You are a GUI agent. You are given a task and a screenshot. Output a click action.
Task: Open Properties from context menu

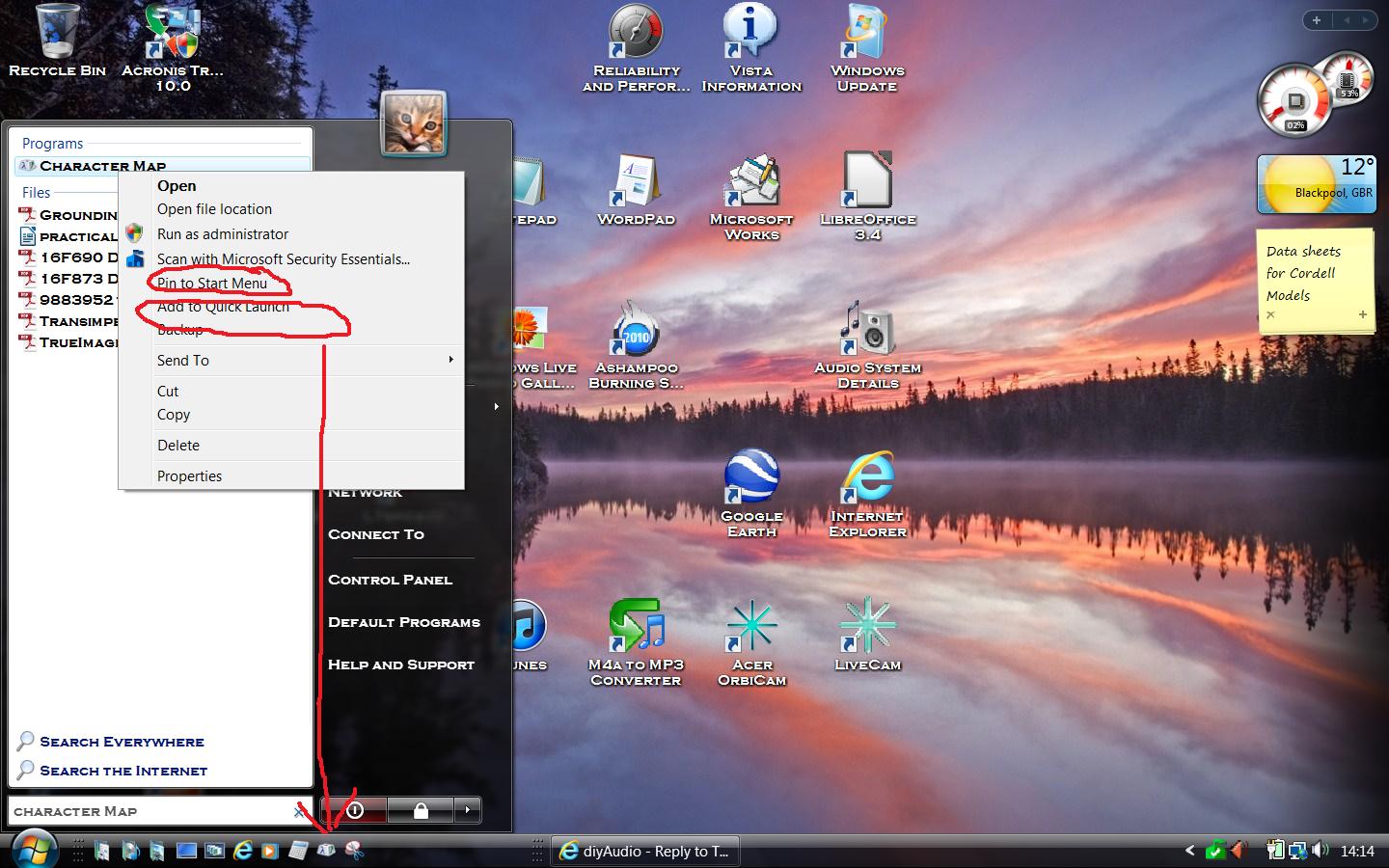[189, 475]
